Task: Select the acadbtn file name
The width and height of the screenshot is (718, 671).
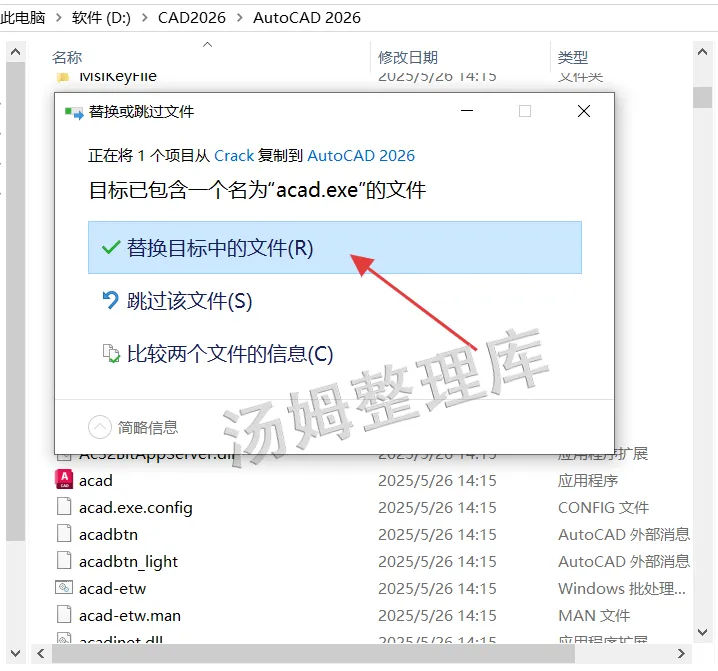Action: pos(108,535)
